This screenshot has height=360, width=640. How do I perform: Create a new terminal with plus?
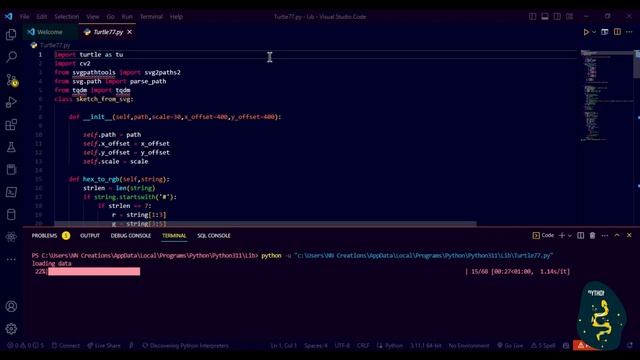pyautogui.click(x=562, y=236)
